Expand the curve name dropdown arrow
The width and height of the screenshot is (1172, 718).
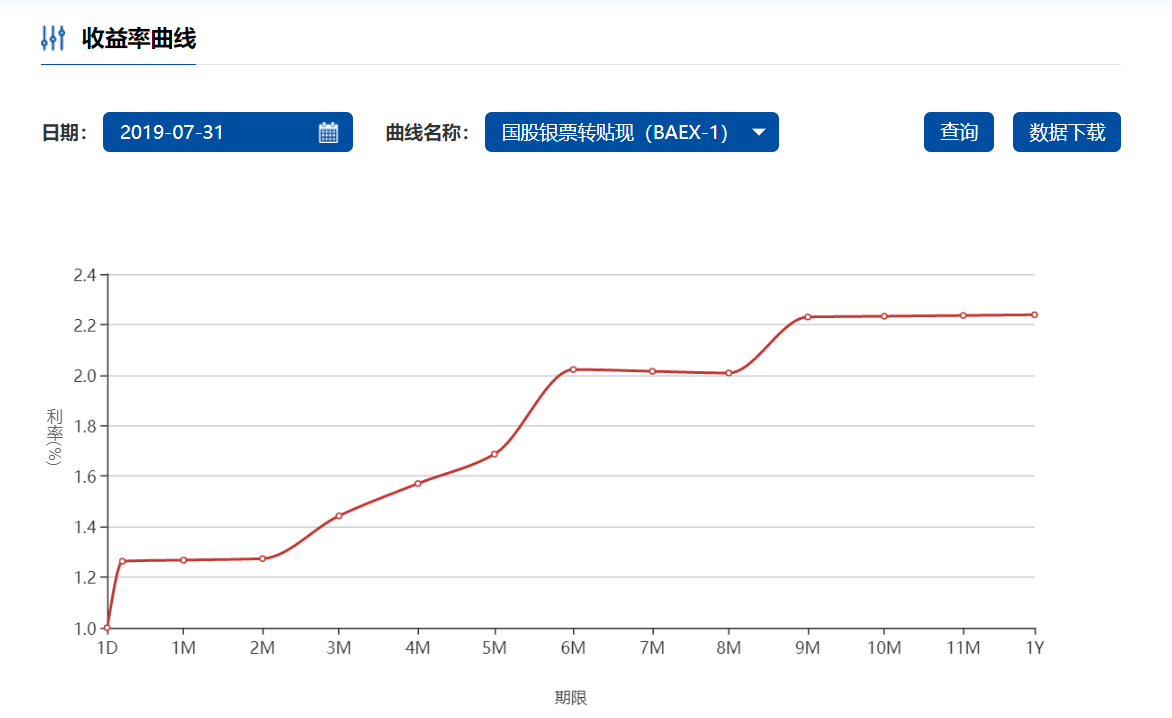(x=758, y=132)
